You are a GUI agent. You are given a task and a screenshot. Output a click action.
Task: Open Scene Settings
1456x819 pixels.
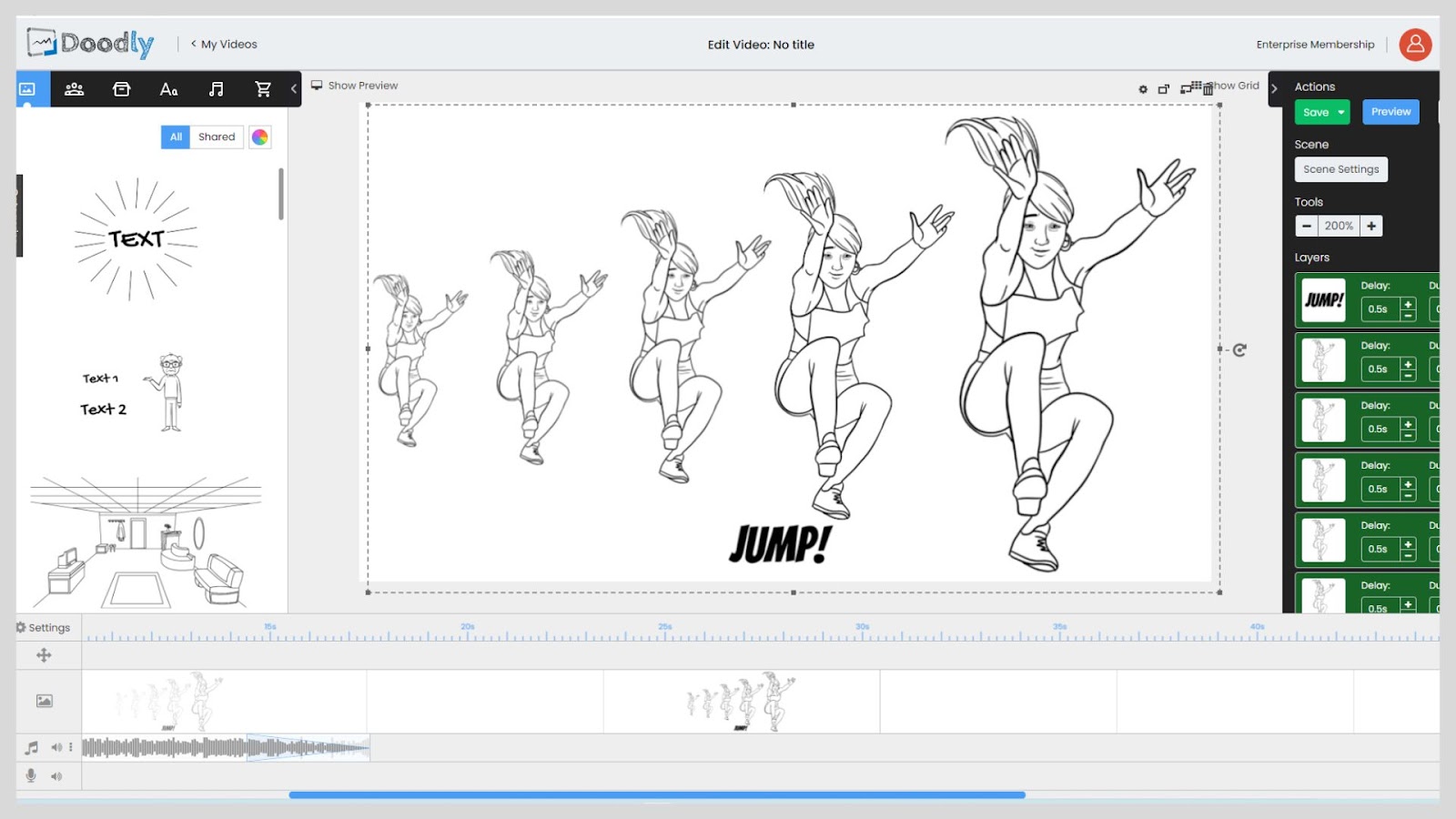[1340, 169]
